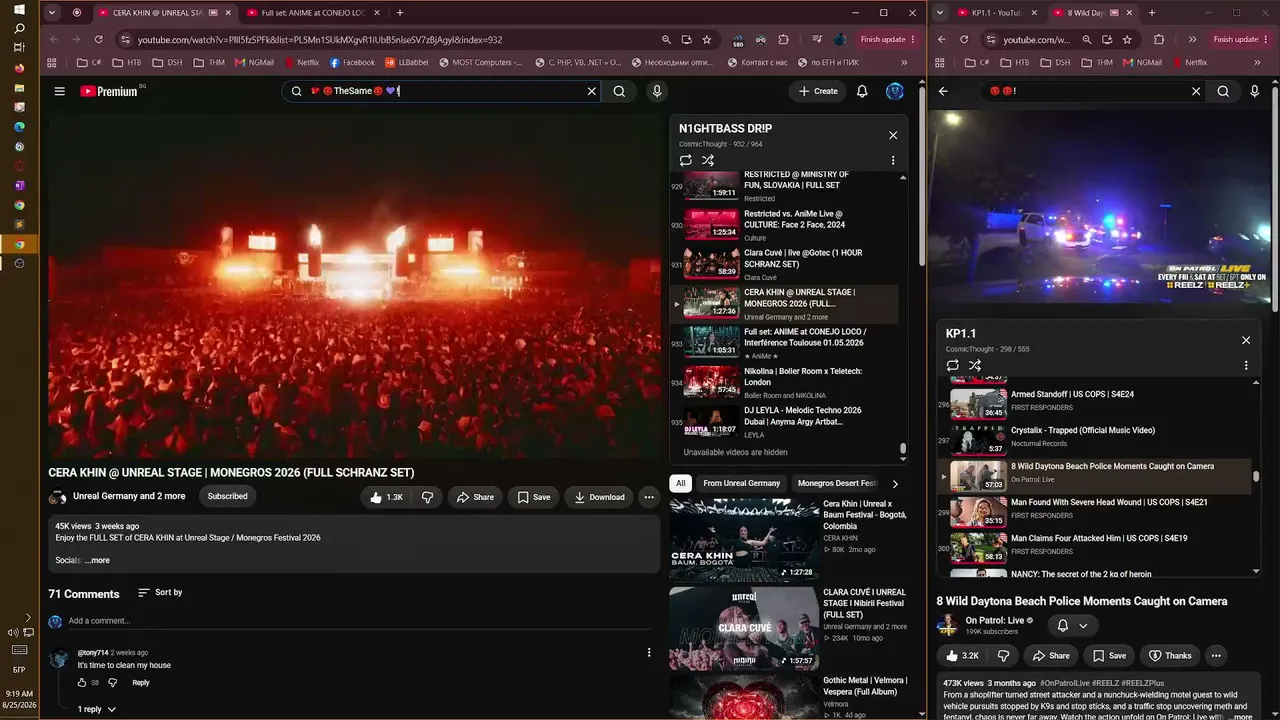This screenshot has width=1280, height=720.
Task: Open the Sort by comments dropdown
Action: (x=160, y=593)
